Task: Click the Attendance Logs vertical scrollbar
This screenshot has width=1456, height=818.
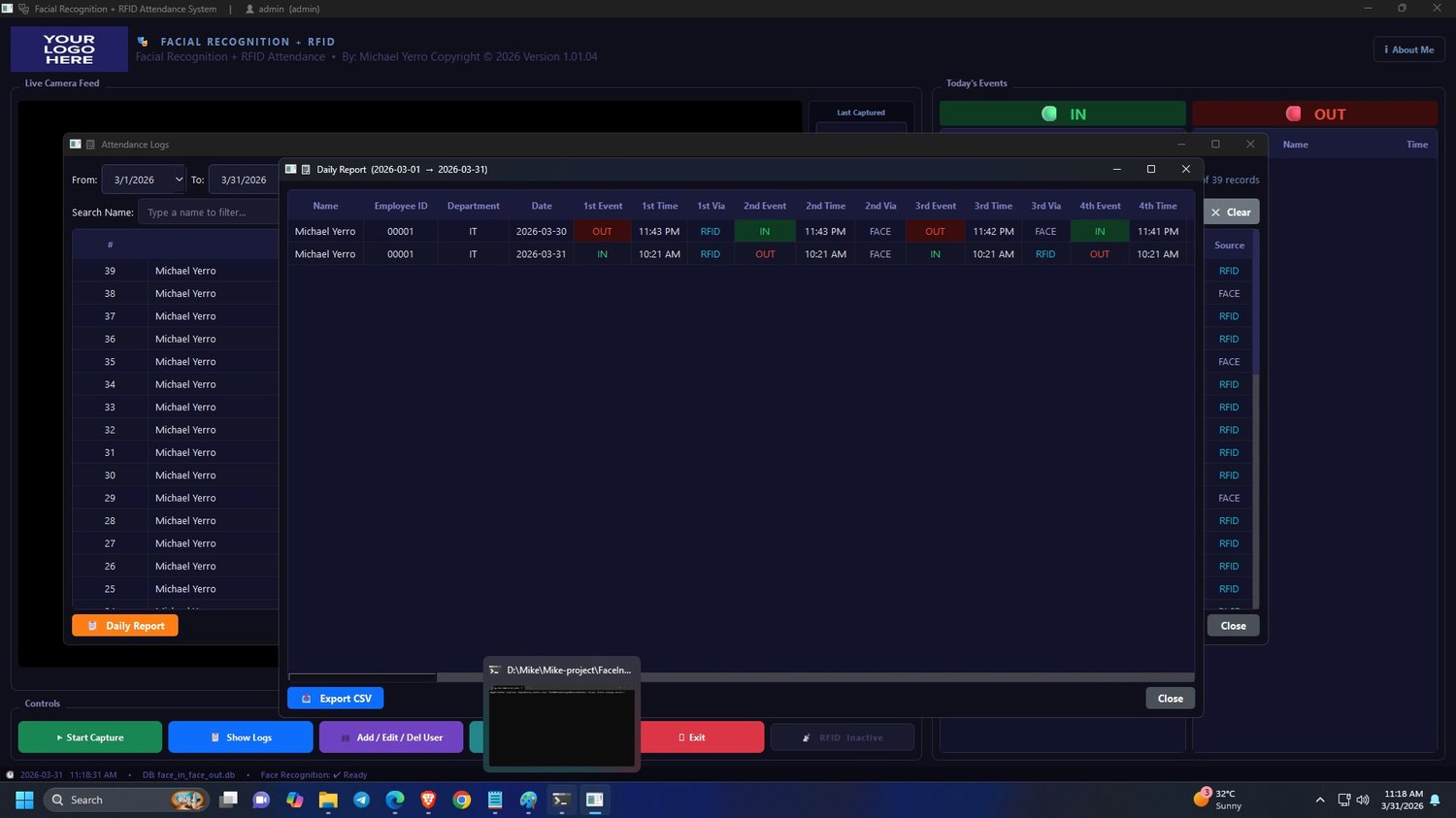Action: coord(1256,419)
